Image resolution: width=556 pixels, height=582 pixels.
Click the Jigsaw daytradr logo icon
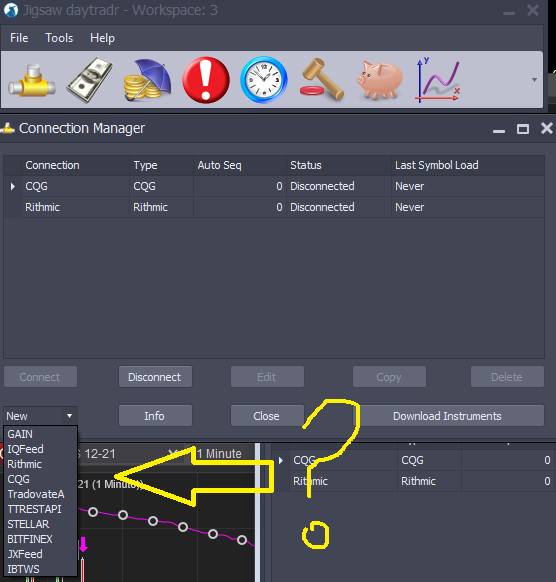point(10,10)
